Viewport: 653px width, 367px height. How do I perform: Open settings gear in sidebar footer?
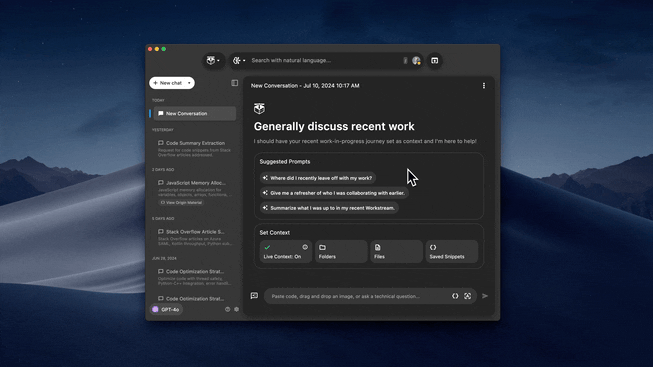[x=237, y=310]
